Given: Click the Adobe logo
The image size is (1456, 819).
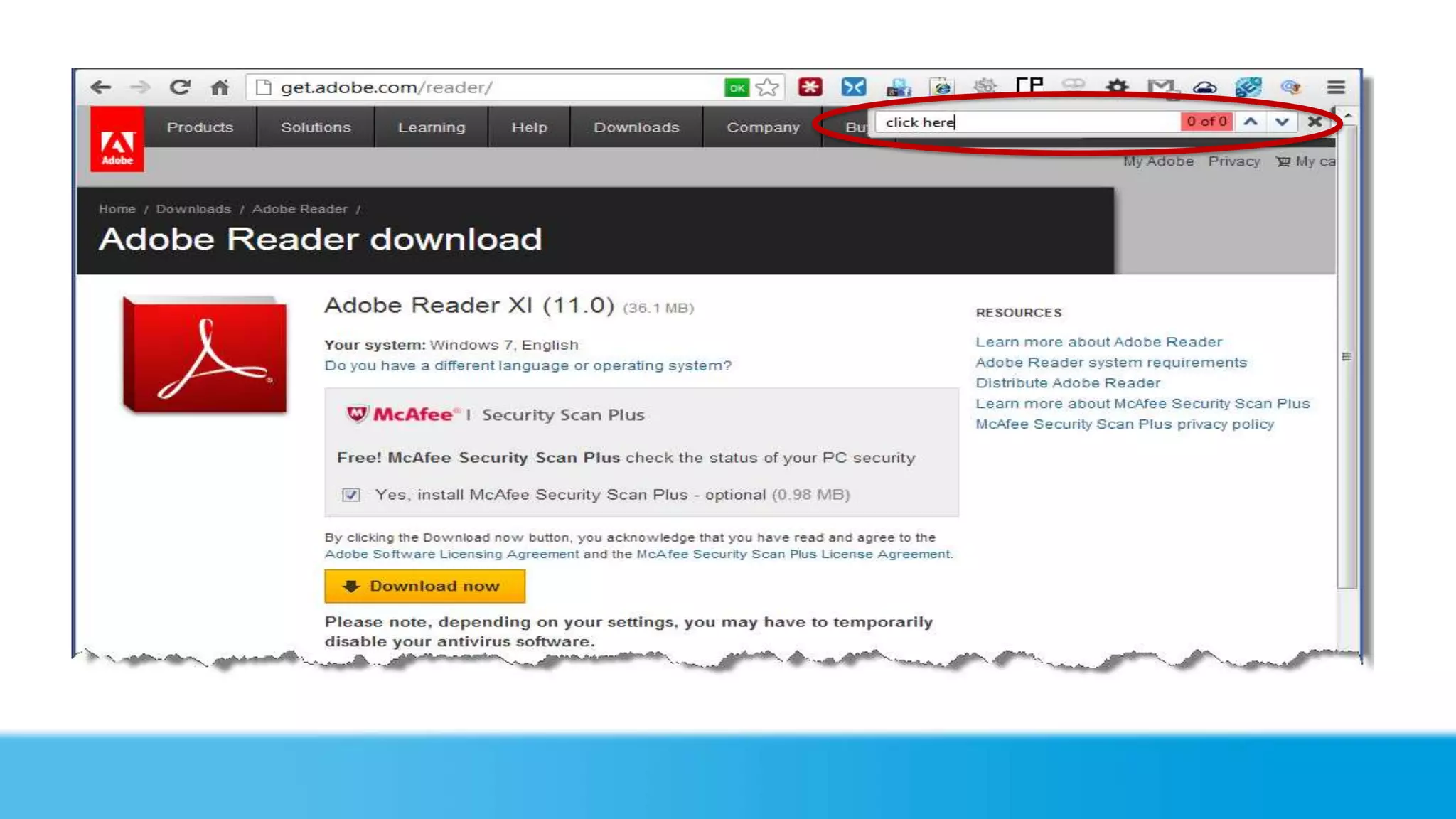Looking at the screenshot, I should click(x=117, y=139).
